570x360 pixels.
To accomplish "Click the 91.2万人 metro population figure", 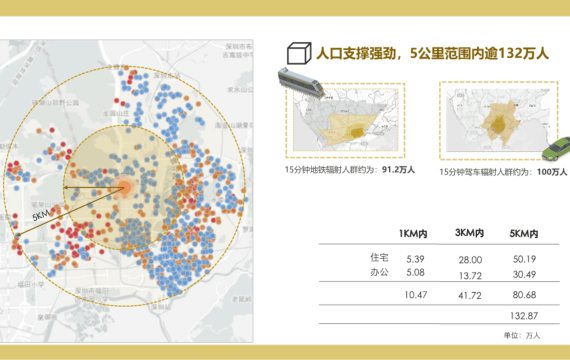I will (x=398, y=170).
